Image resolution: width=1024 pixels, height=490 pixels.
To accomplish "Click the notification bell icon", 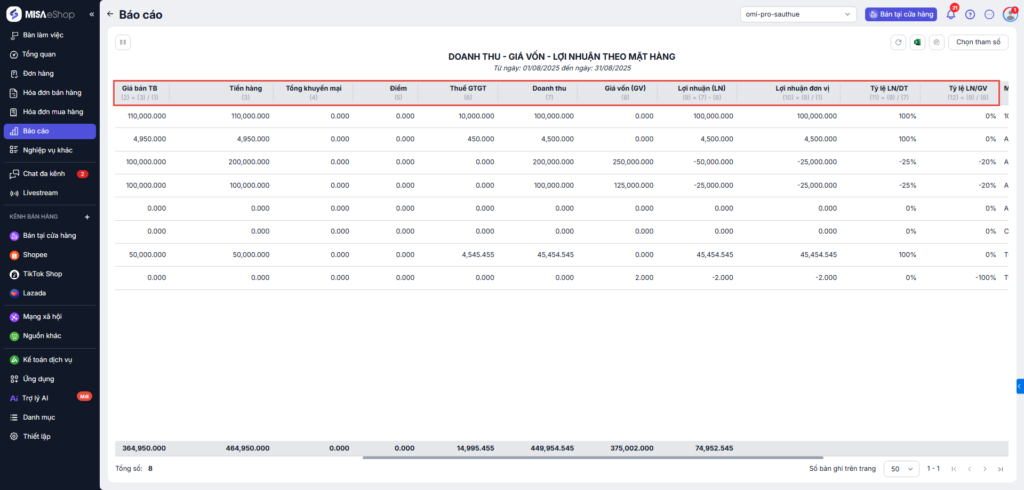I will coord(951,15).
